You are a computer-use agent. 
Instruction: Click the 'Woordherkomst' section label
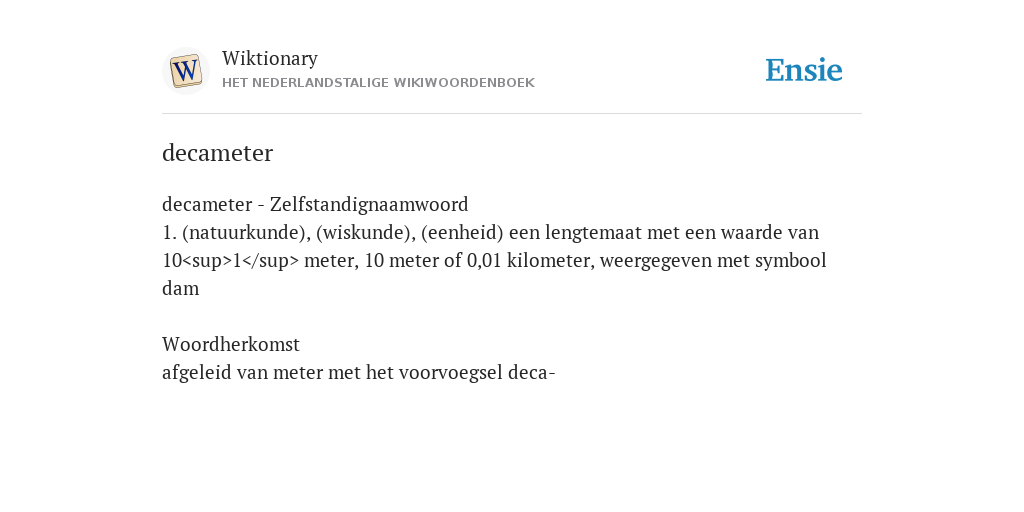coord(231,344)
